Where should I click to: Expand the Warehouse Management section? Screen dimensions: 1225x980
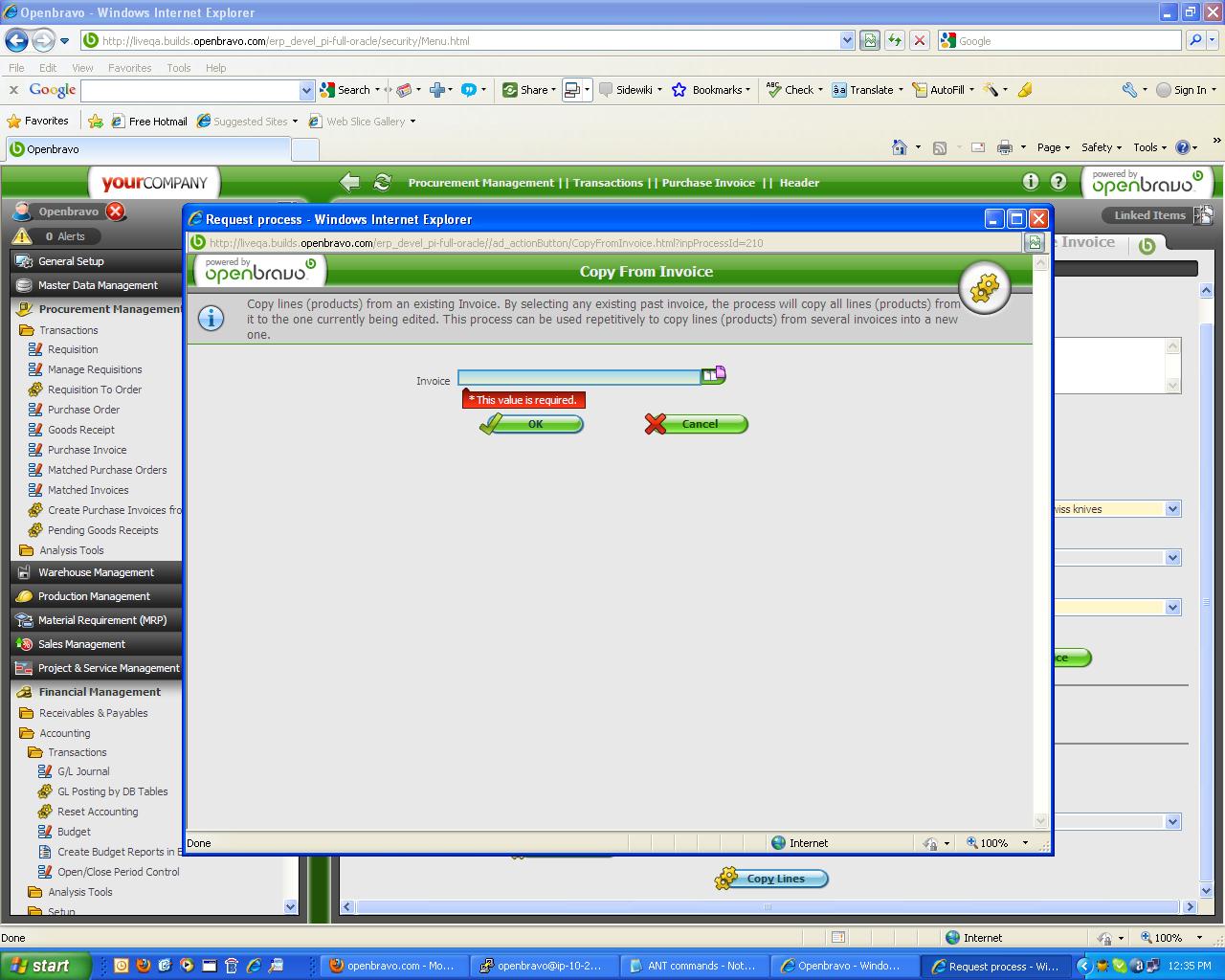click(96, 572)
